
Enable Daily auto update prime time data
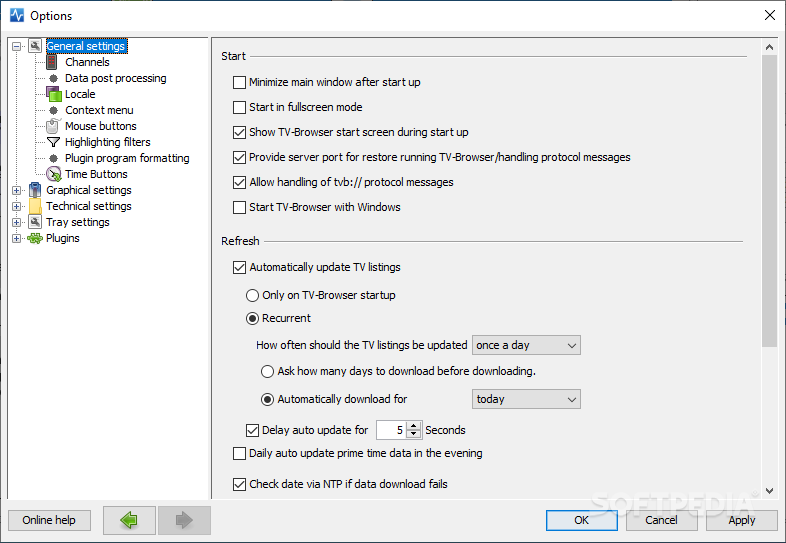(239, 454)
